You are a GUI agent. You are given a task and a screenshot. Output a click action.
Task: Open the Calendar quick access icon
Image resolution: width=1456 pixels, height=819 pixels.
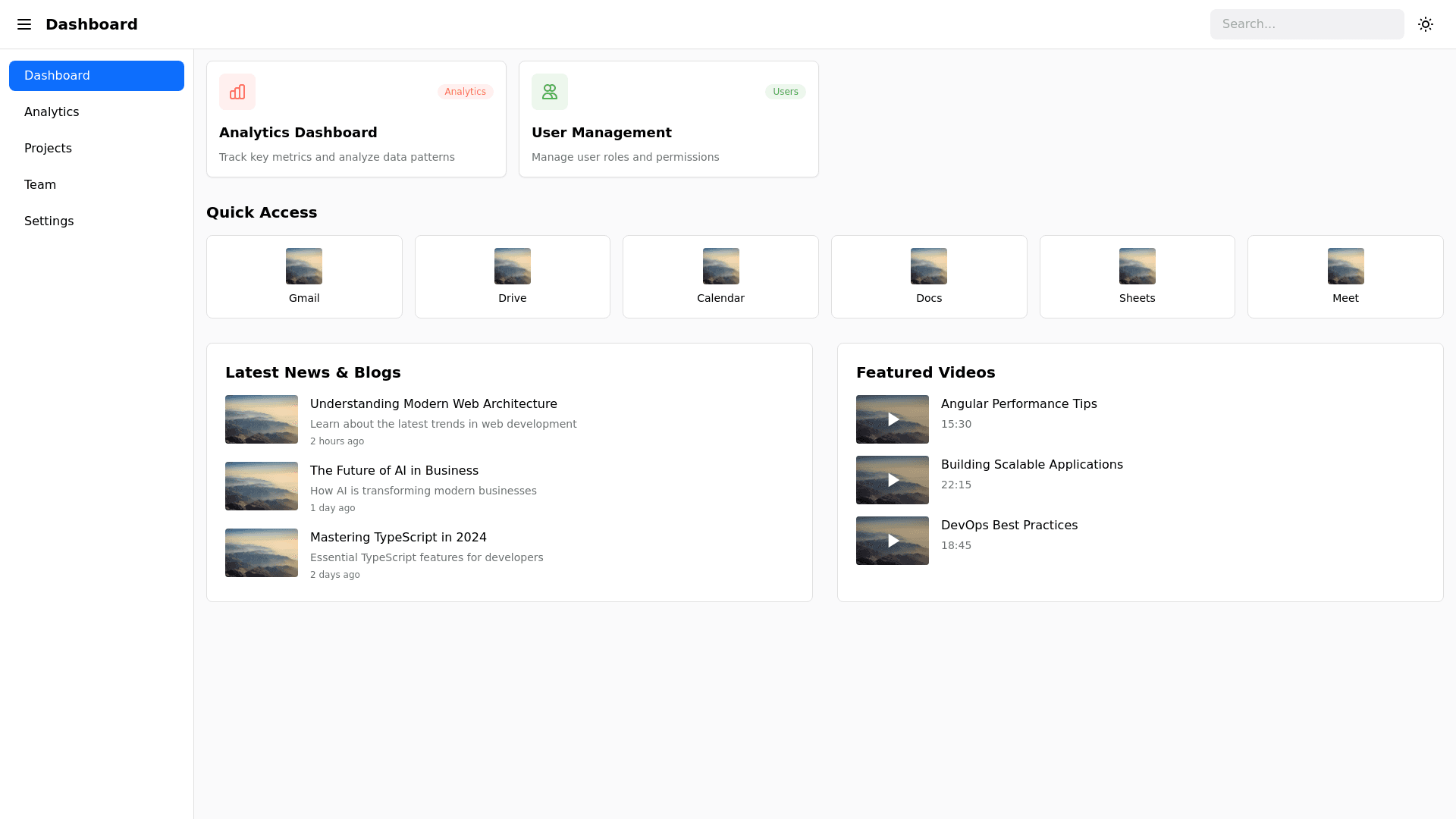pyautogui.click(x=720, y=266)
